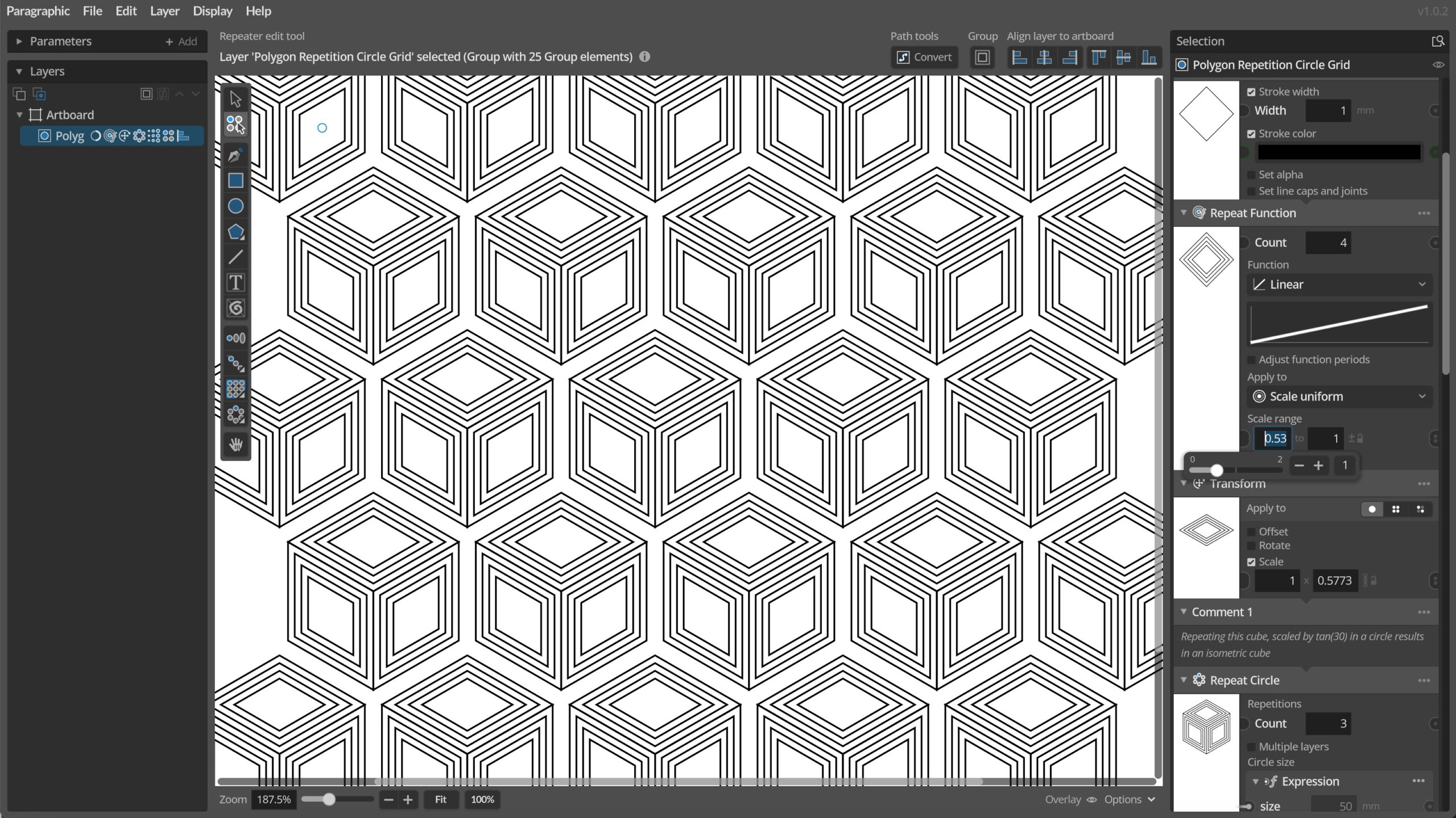Align layer to top of artboard
Screen dimensions: 1456x818
pos(1099,57)
